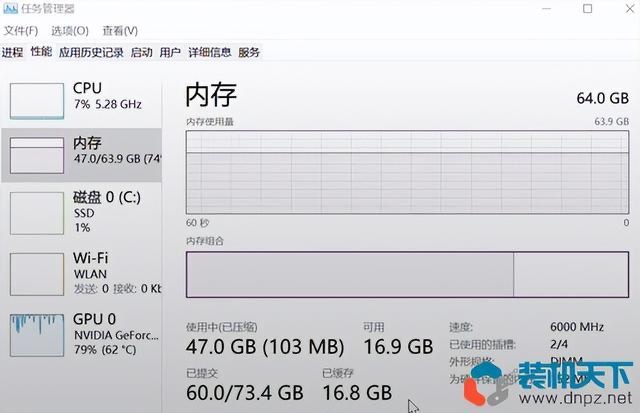
Task: Switch to the 进程 tab
Action: coord(12,52)
